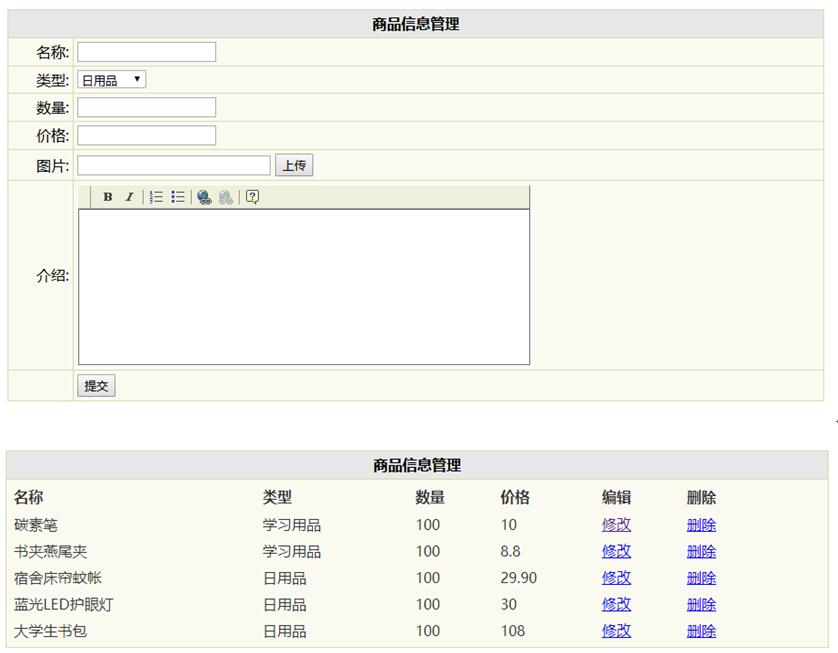Click the 删除 column header

[701, 497]
